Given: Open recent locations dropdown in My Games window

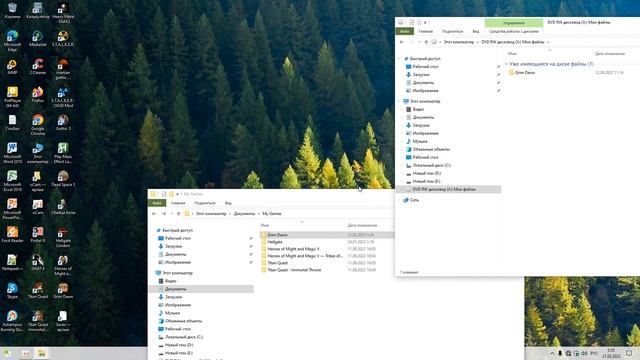Looking at the screenshot, I should point(171,213).
